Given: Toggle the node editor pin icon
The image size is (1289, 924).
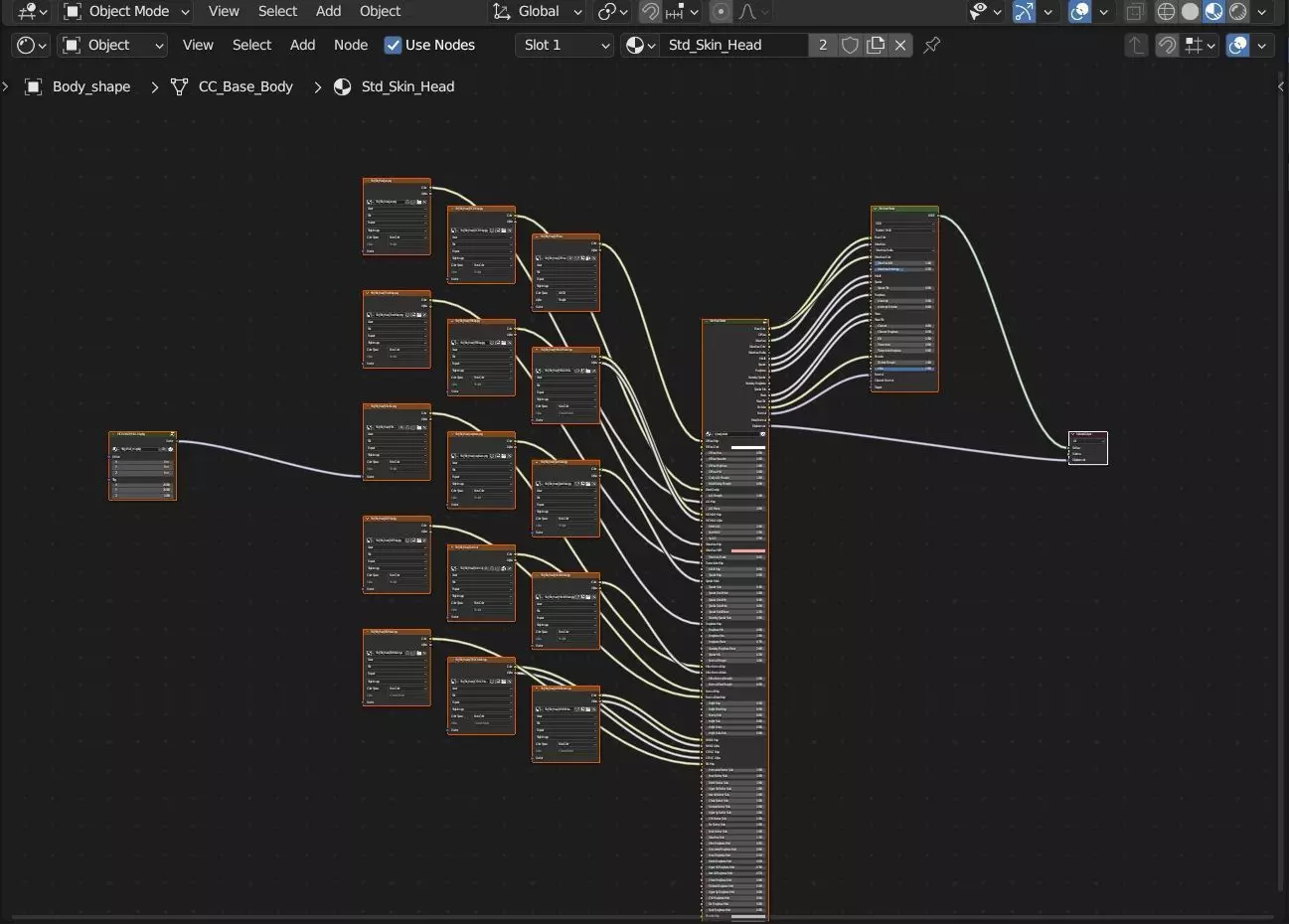Looking at the screenshot, I should (932, 45).
